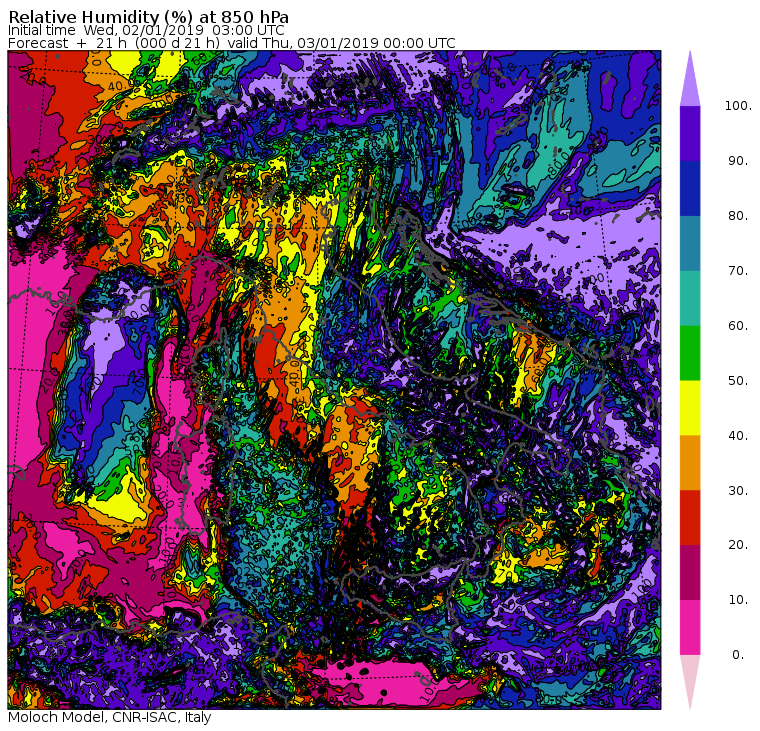
Task: Click the "100." colorbar label
Action: [738, 106]
